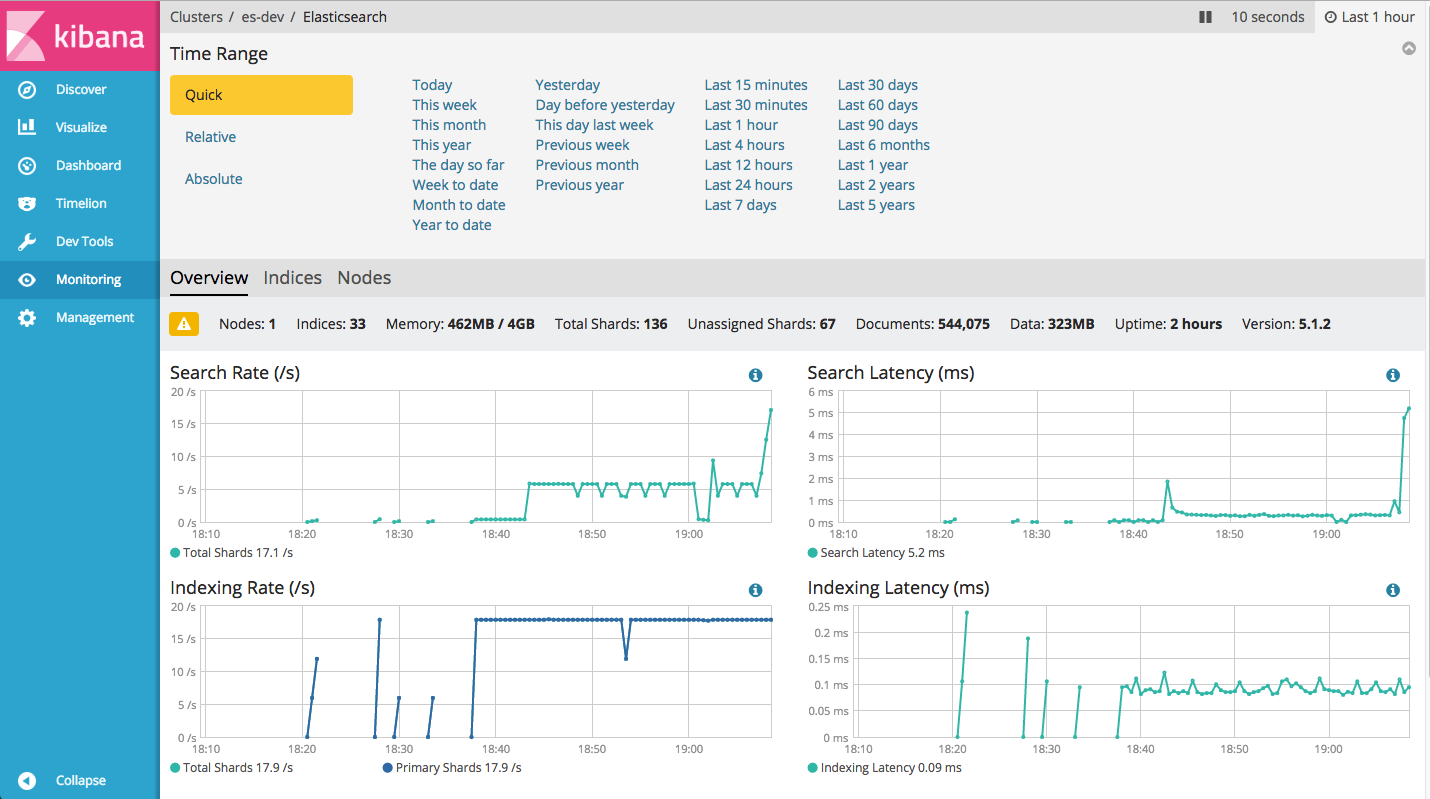
Task: Choose Month to date range
Action: [459, 205]
